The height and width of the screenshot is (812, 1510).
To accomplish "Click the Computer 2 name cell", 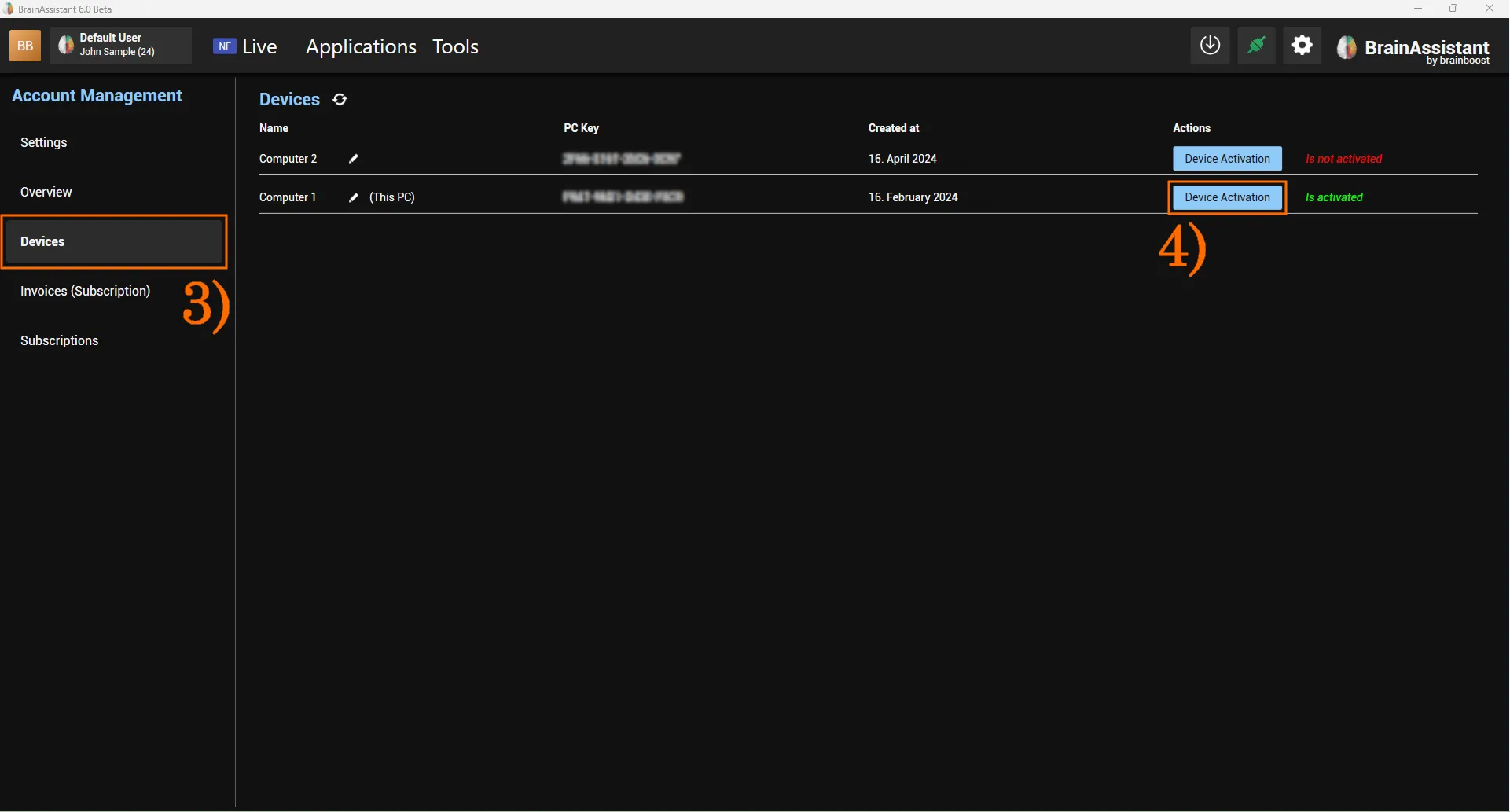I will click(288, 159).
